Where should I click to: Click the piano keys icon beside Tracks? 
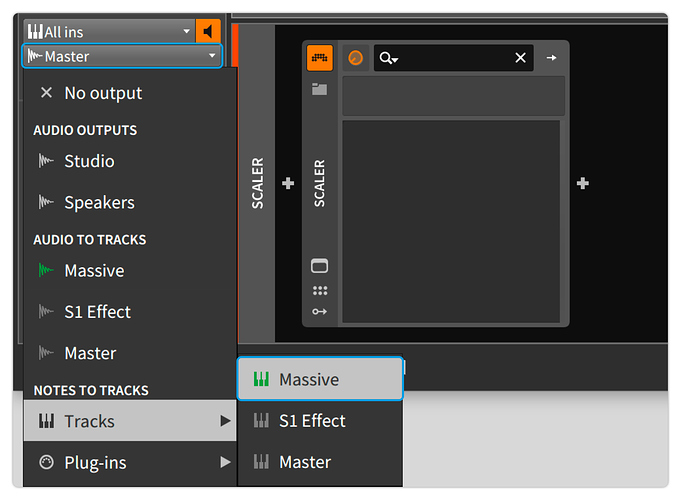click(46, 421)
